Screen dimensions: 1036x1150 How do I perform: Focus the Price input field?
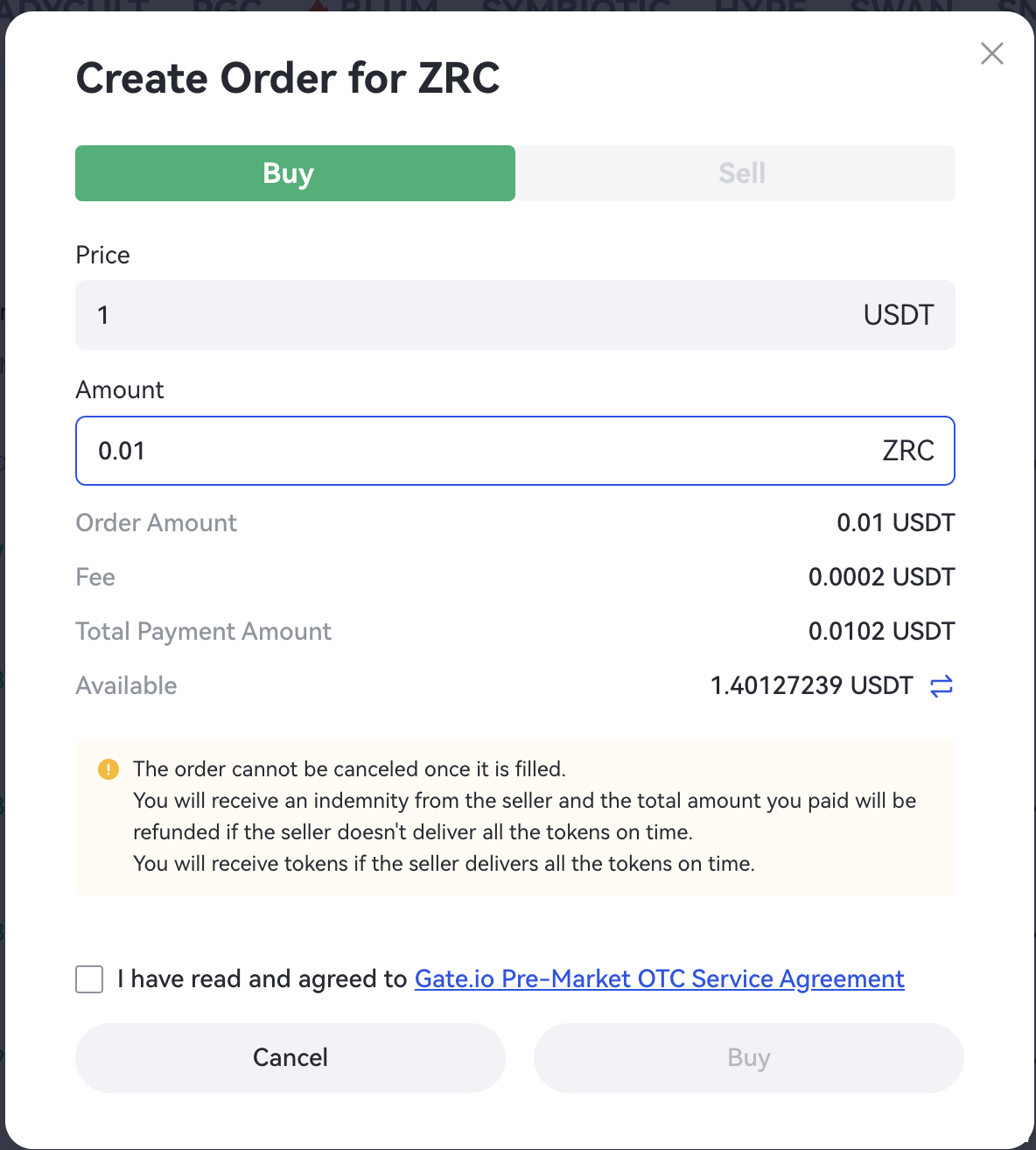pyautogui.click(x=515, y=315)
